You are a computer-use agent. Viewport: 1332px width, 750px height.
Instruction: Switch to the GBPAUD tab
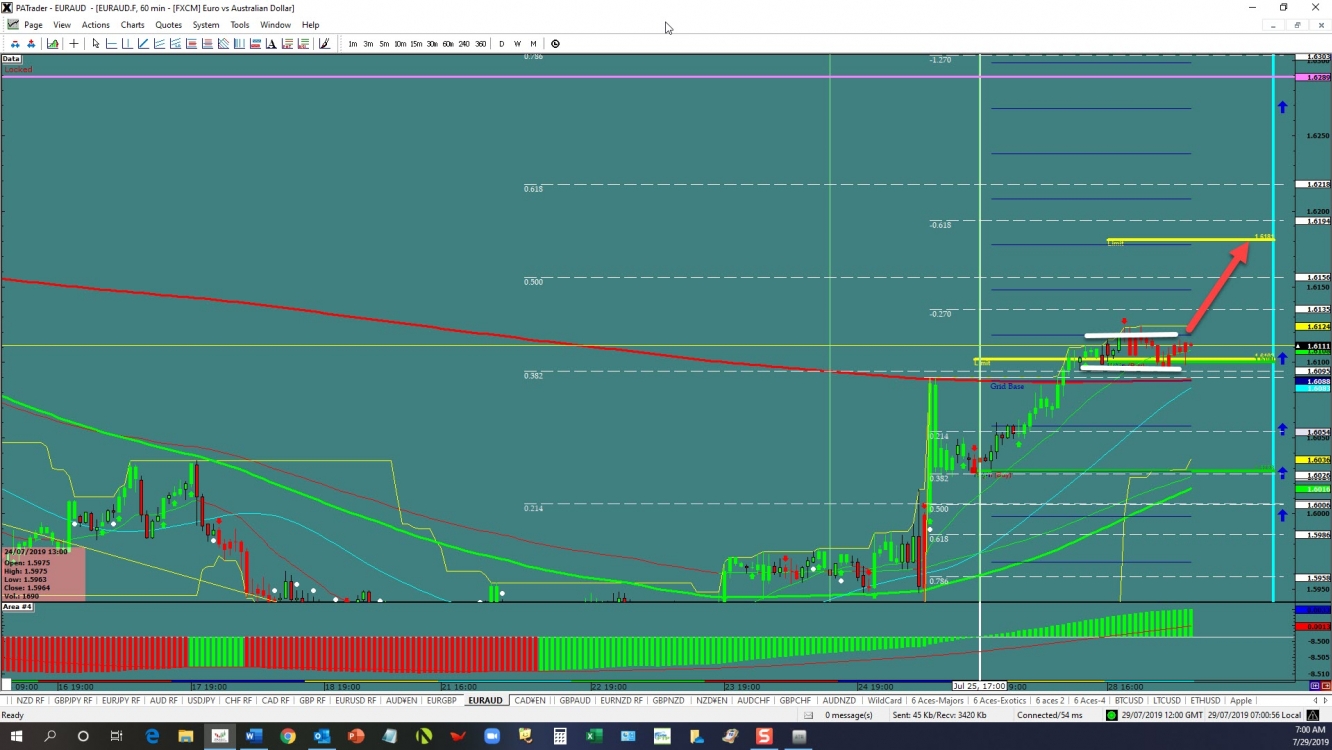coord(575,700)
